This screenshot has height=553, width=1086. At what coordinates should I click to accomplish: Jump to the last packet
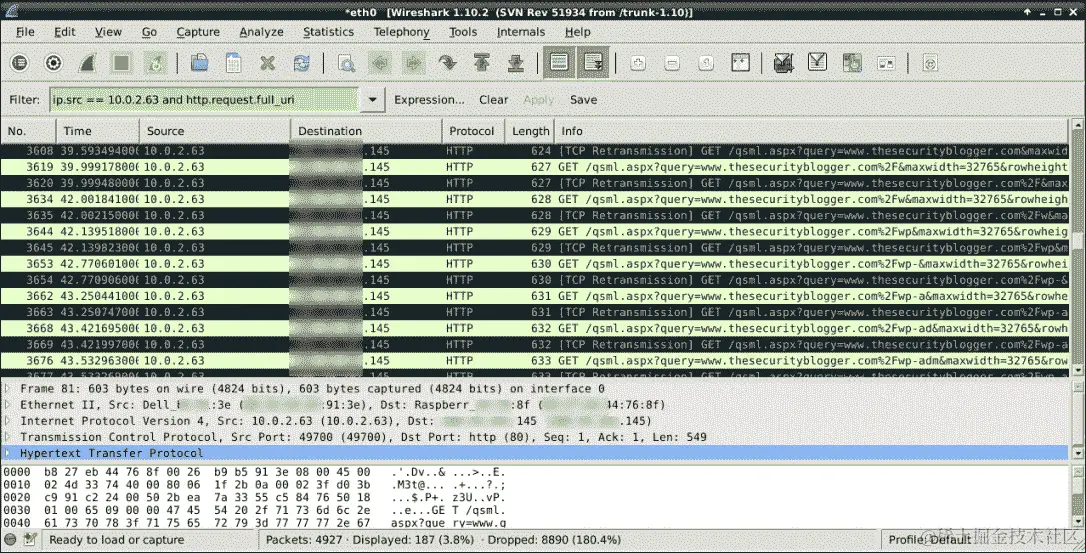(x=515, y=63)
